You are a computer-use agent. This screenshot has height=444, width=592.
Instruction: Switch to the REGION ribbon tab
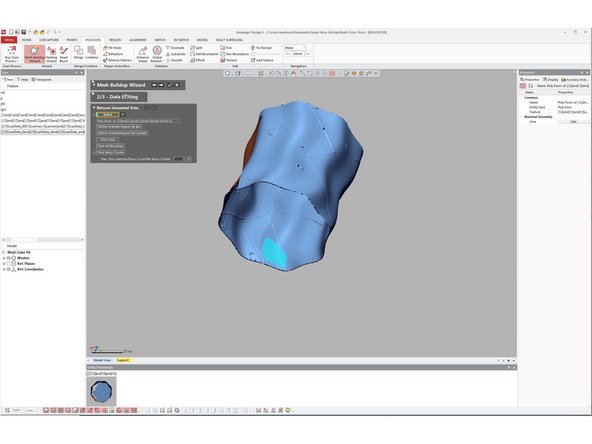115,40
